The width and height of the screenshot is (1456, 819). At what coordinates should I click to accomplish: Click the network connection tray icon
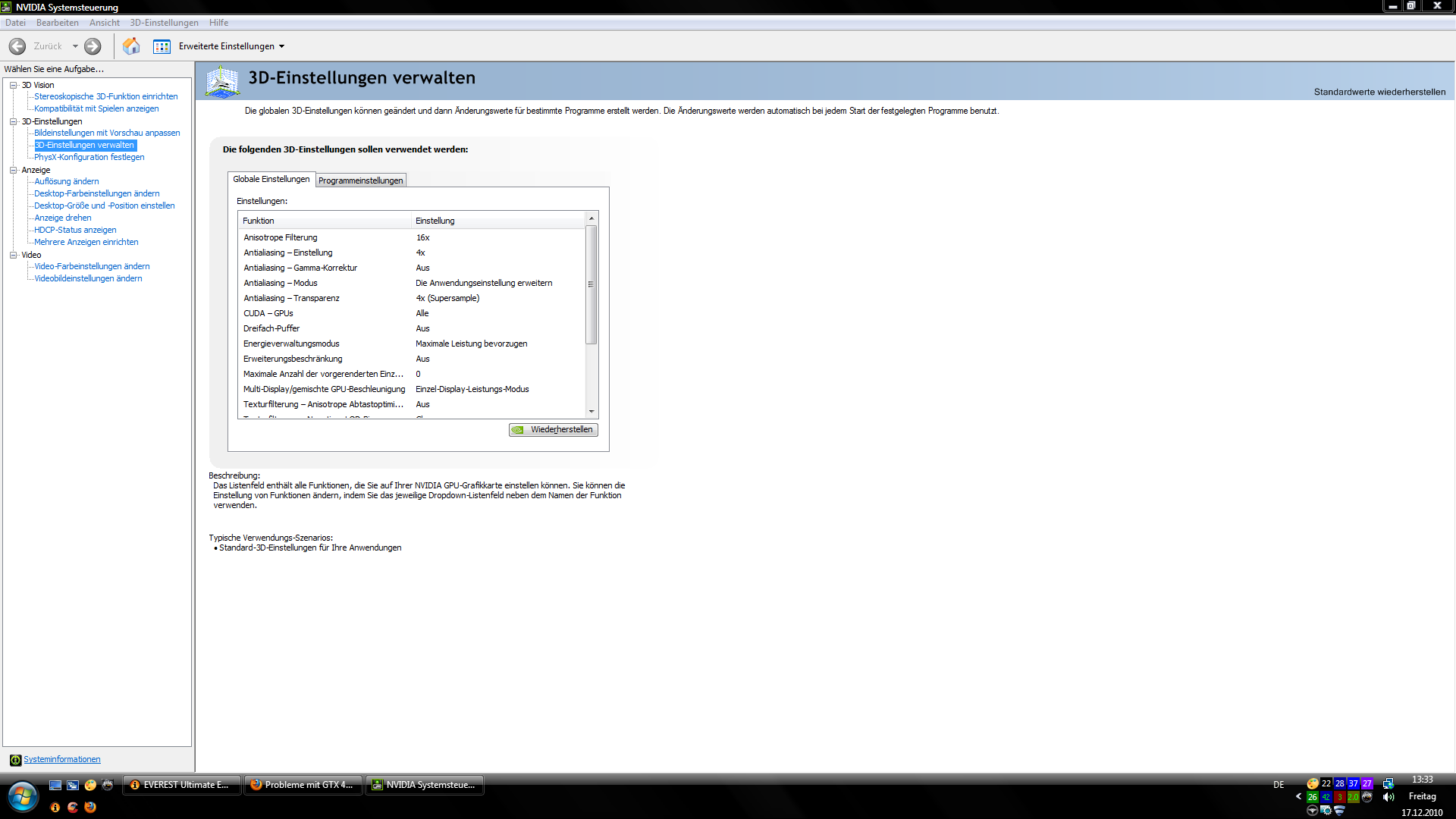click(1388, 783)
